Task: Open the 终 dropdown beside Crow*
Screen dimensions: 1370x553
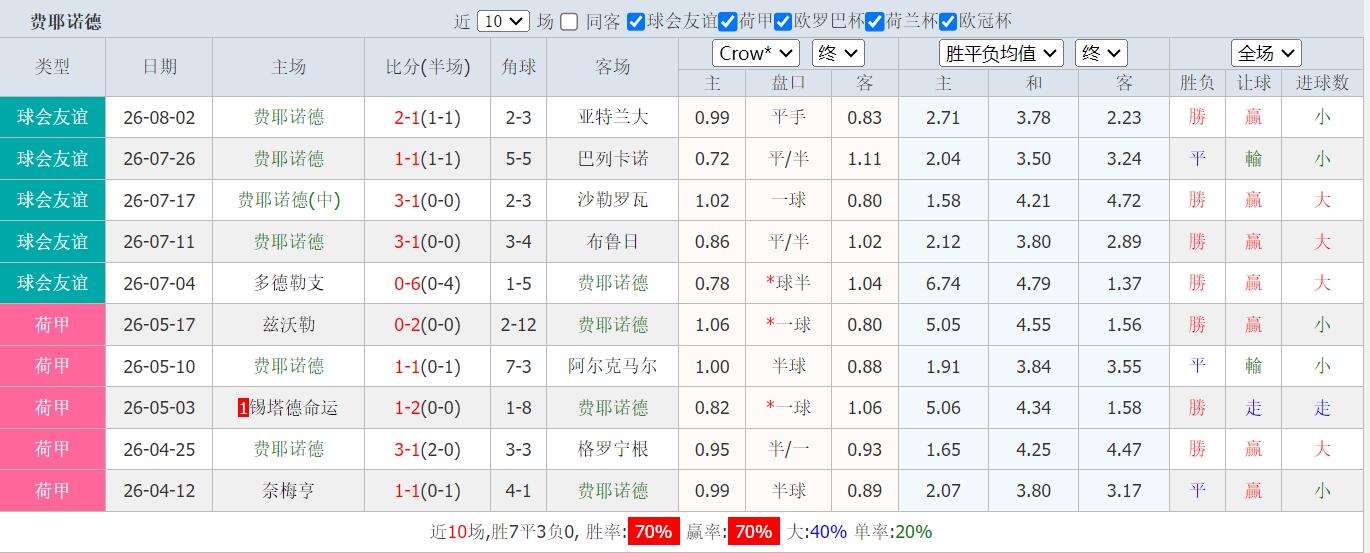Action: [838, 53]
